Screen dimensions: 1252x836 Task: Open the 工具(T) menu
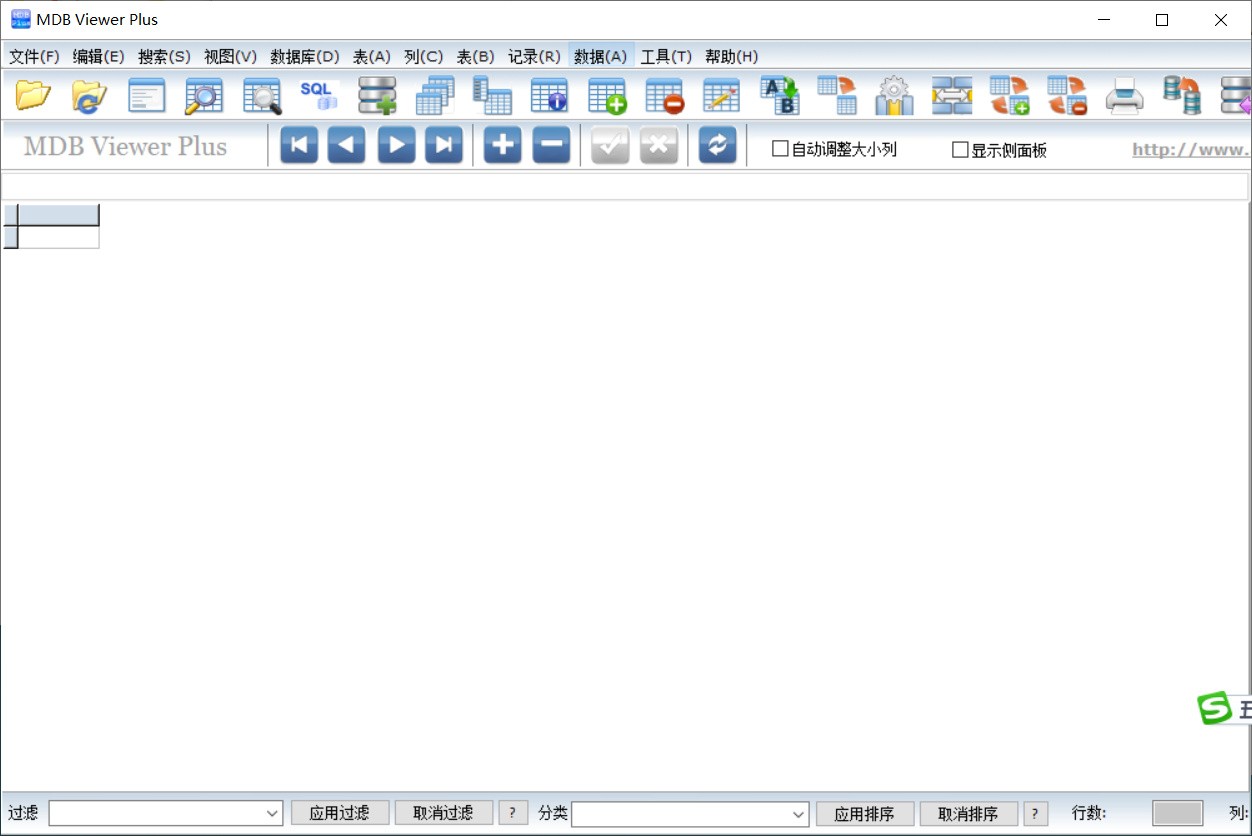[666, 56]
